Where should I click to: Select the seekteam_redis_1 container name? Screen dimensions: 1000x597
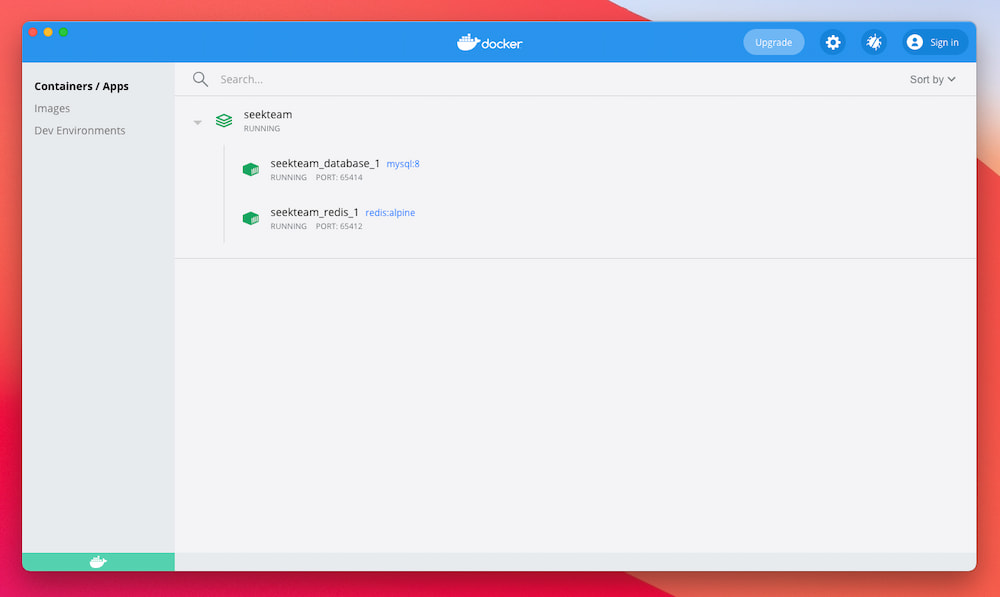314,212
